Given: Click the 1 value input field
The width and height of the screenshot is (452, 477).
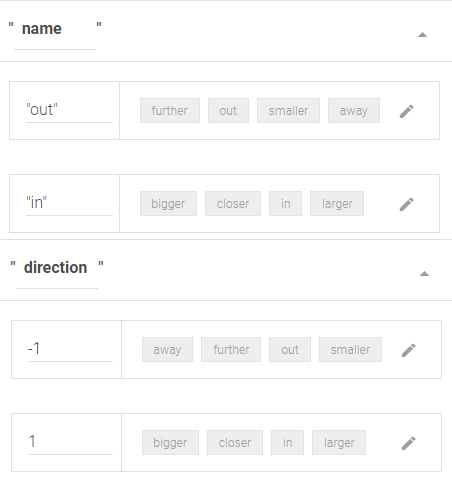Looking at the screenshot, I should point(70,443).
